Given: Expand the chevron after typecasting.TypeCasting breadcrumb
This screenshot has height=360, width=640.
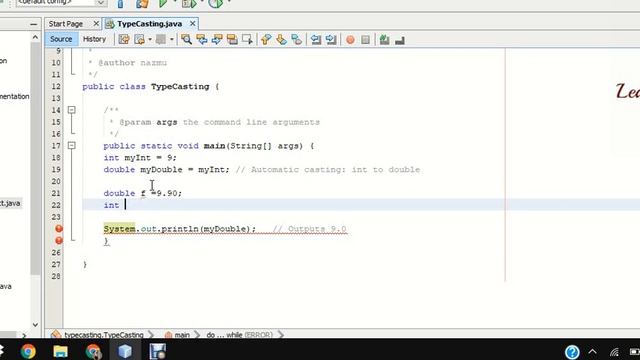Looking at the screenshot, I should [x=151, y=335].
